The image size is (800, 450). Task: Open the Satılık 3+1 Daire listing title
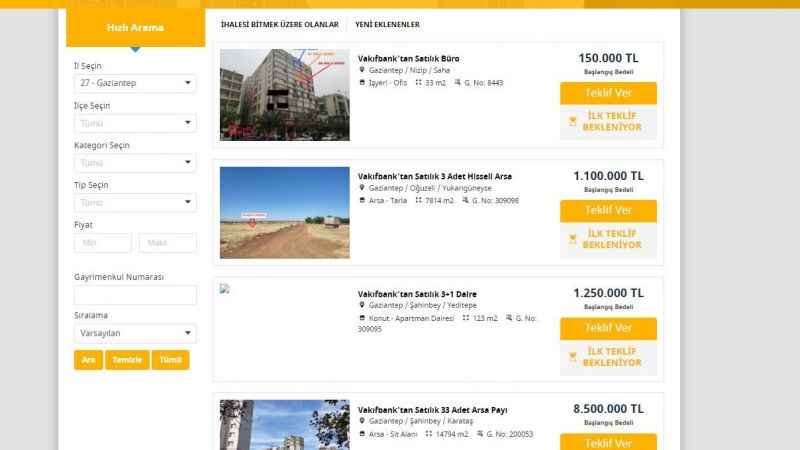point(417,294)
